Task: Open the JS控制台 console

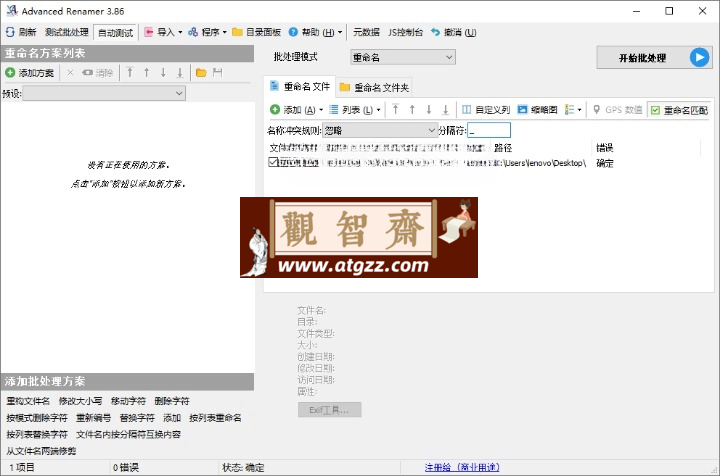Action: pos(405,32)
